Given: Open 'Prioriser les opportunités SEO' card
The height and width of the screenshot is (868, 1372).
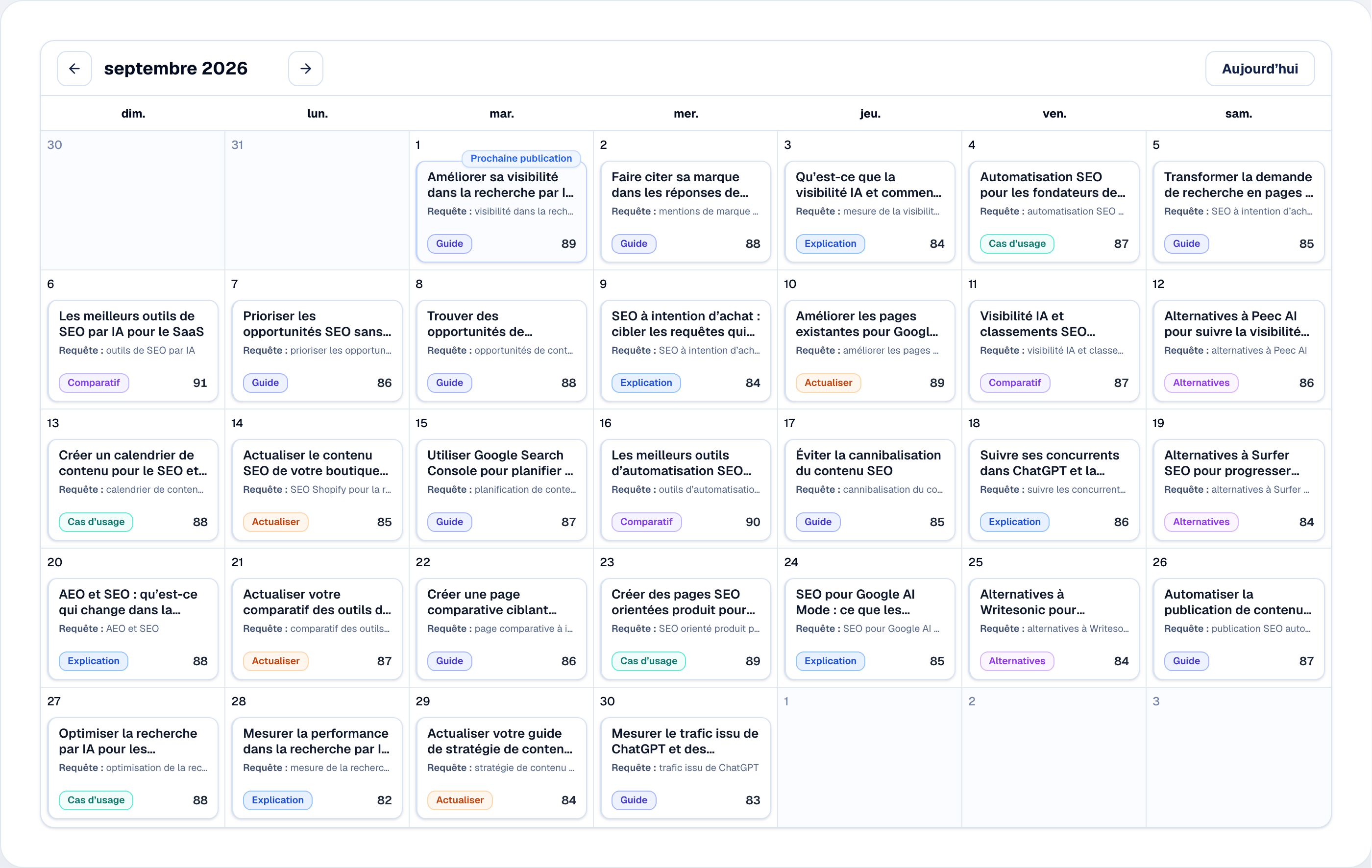Looking at the screenshot, I should [x=317, y=351].
